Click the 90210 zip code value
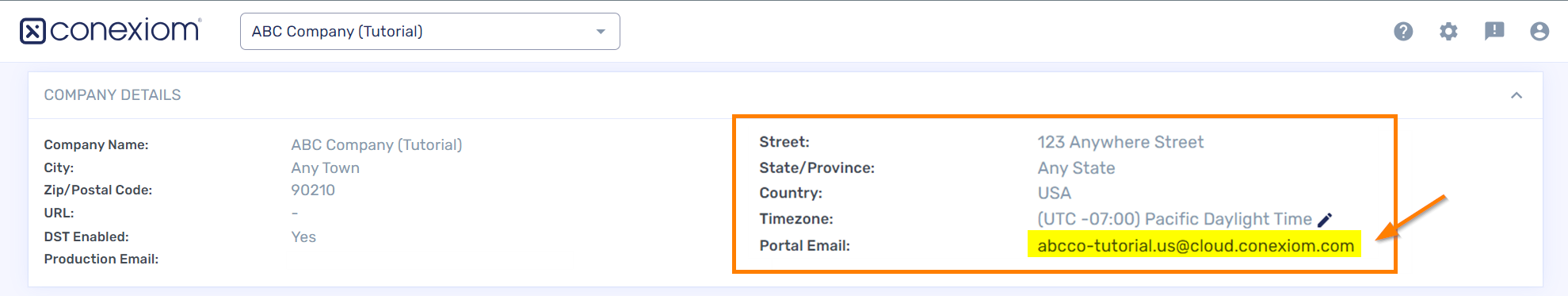This screenshot has width=1568, height=296. pos(313,190)
